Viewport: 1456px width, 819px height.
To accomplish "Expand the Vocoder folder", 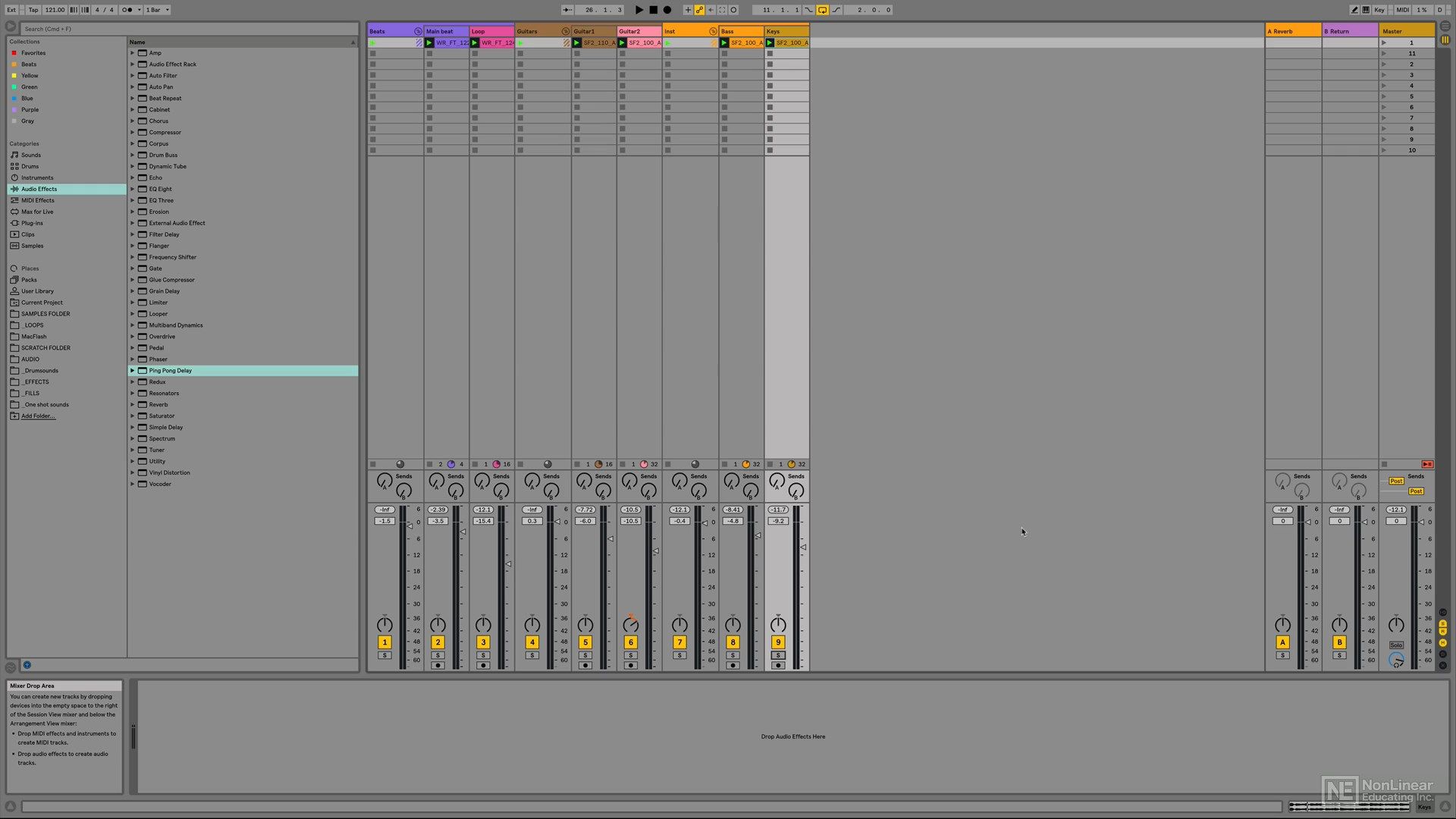I will click(x=132, y=484).
